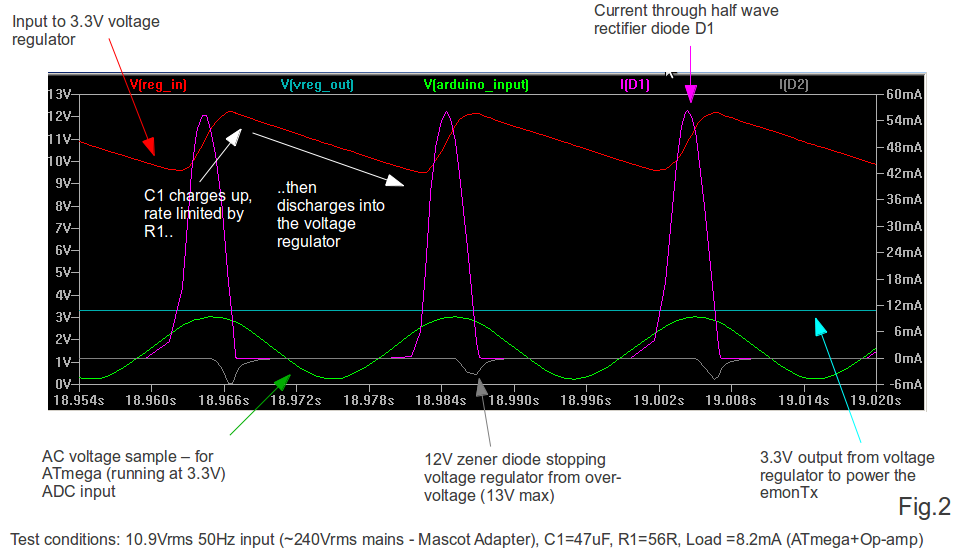Click the 19.014s time axis label
Viewport: 961px width, 557px height.
point(803,400)
